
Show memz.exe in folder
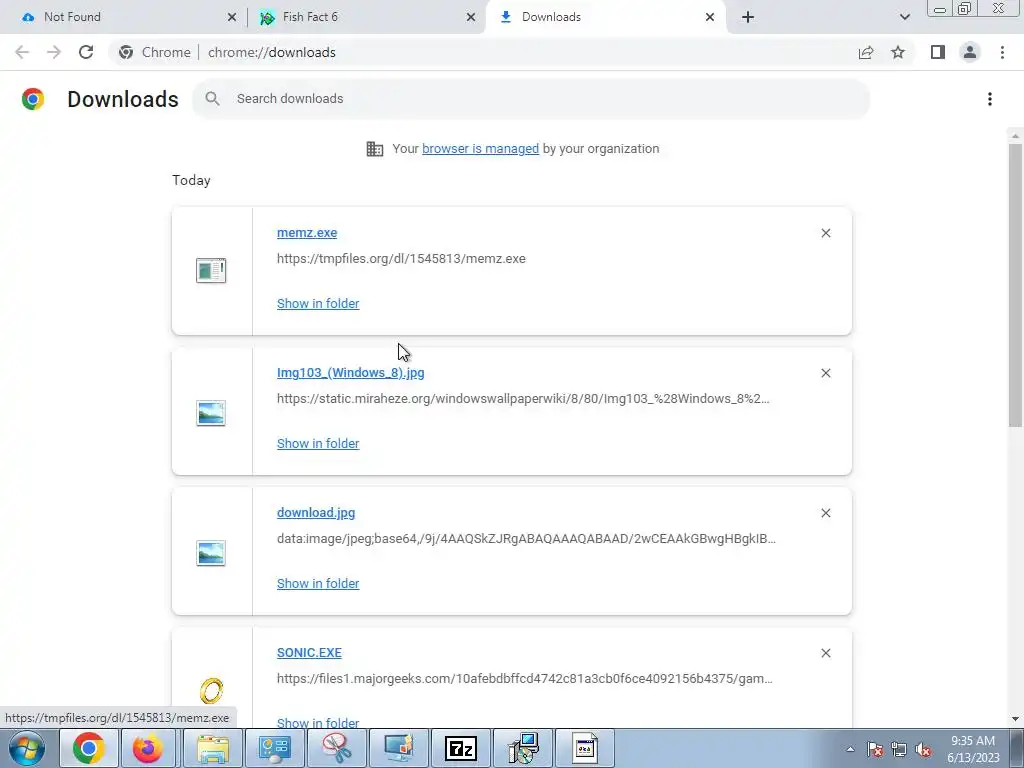click(x=318, y=304)
